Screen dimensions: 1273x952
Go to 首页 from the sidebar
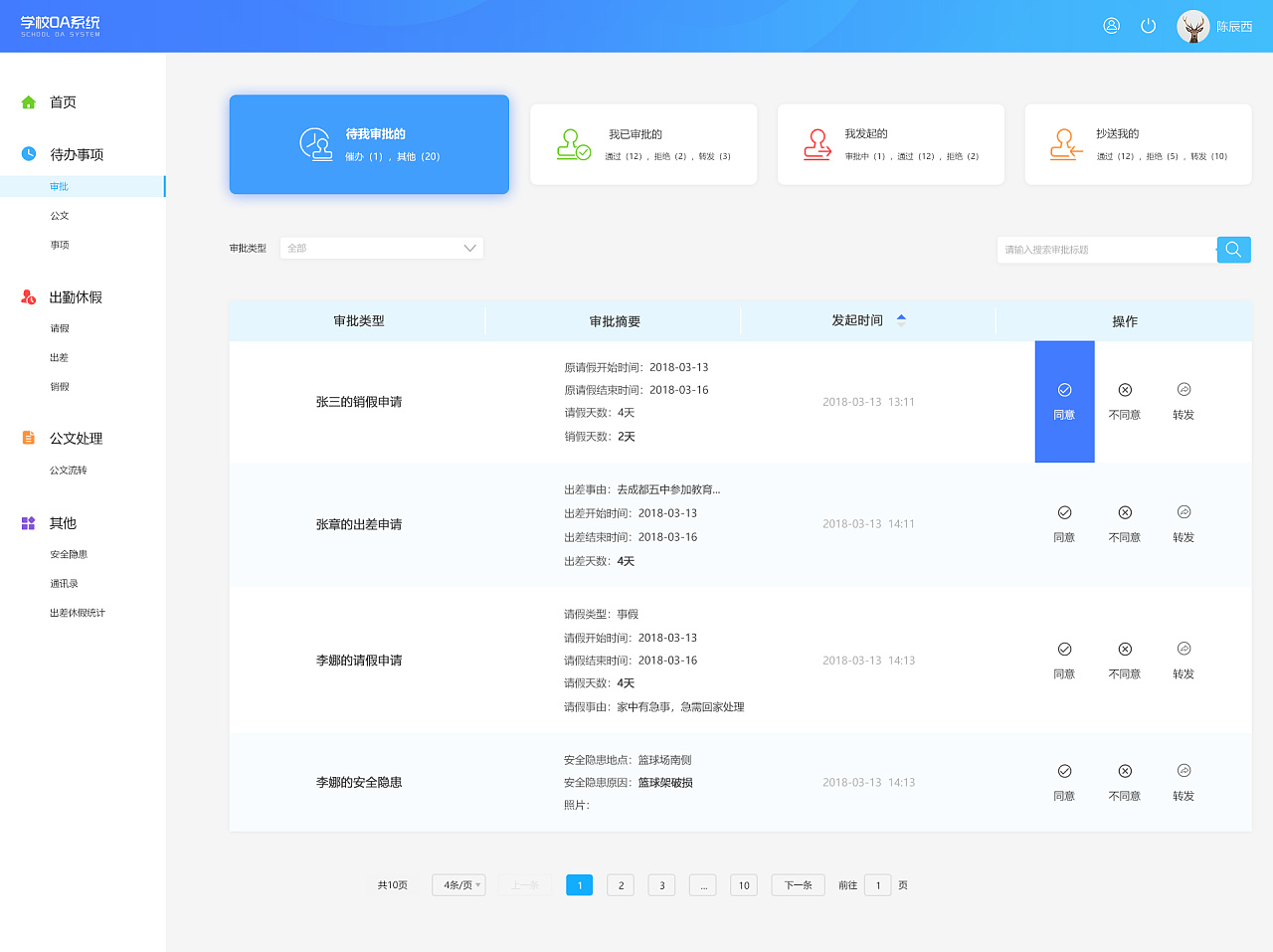[62, 101]
